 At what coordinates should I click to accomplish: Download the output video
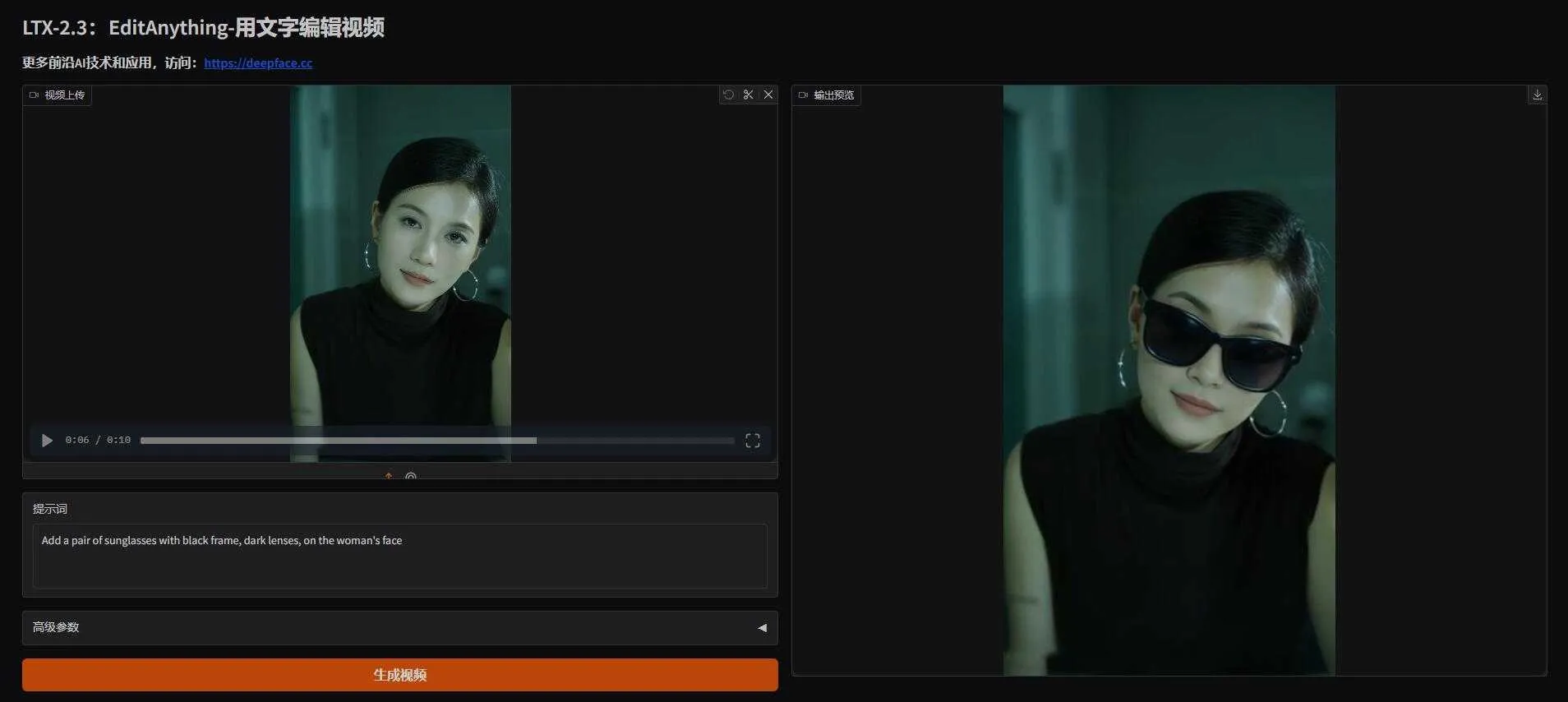click(x=1537, y=95)
